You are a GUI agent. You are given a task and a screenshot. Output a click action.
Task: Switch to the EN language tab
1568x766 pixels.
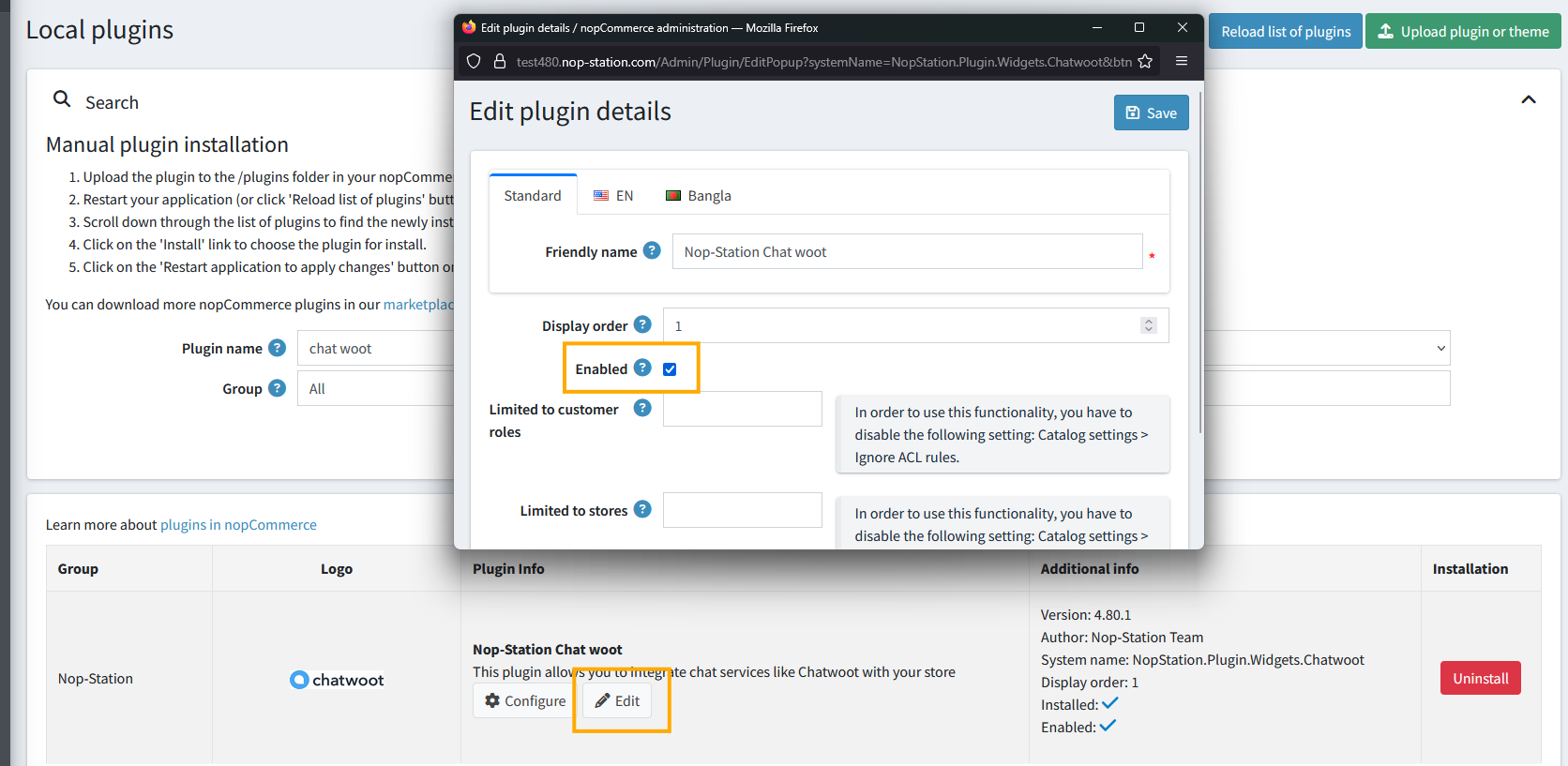(x=613, y=195)
